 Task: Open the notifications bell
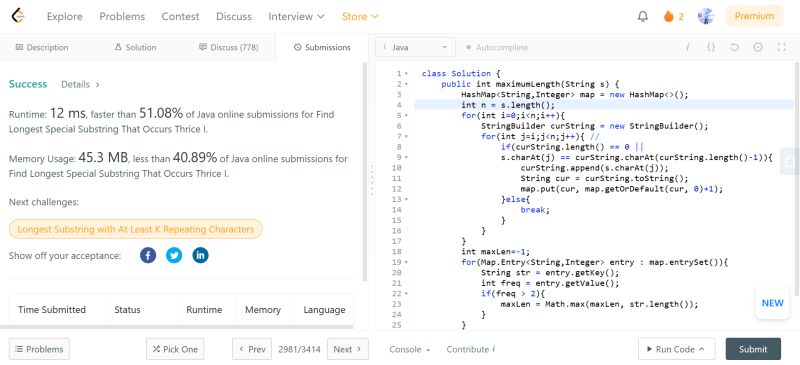click(x=643, y=16)
